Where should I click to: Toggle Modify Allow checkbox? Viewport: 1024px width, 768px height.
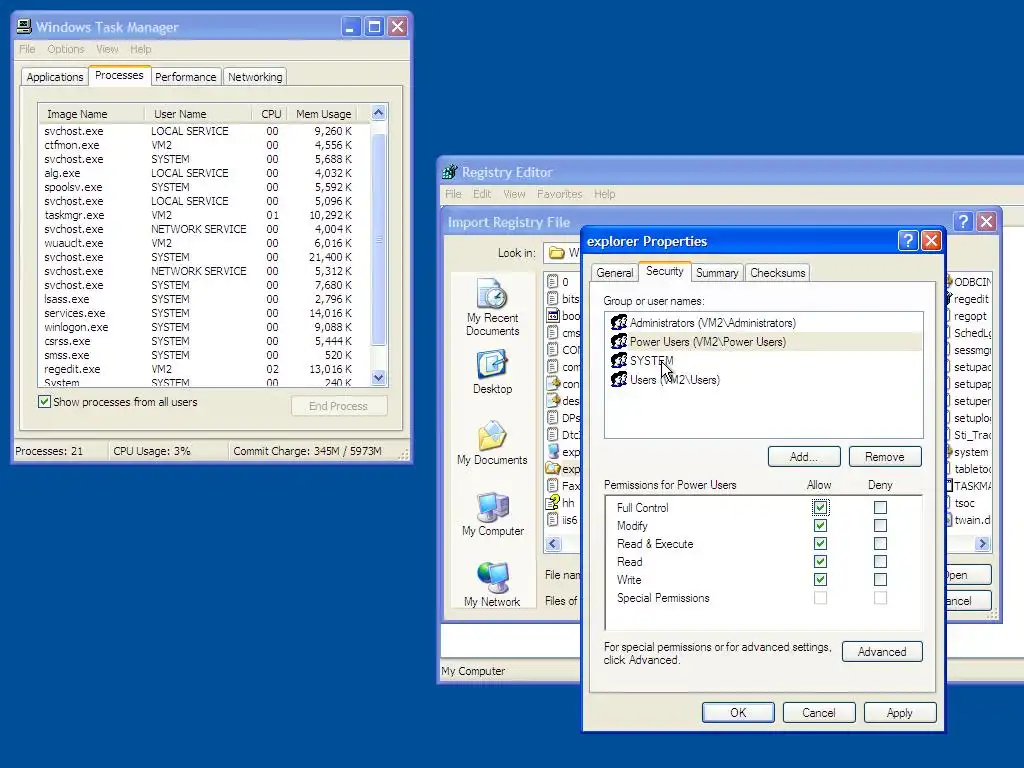pyautogui.click(x=820, y=526)
